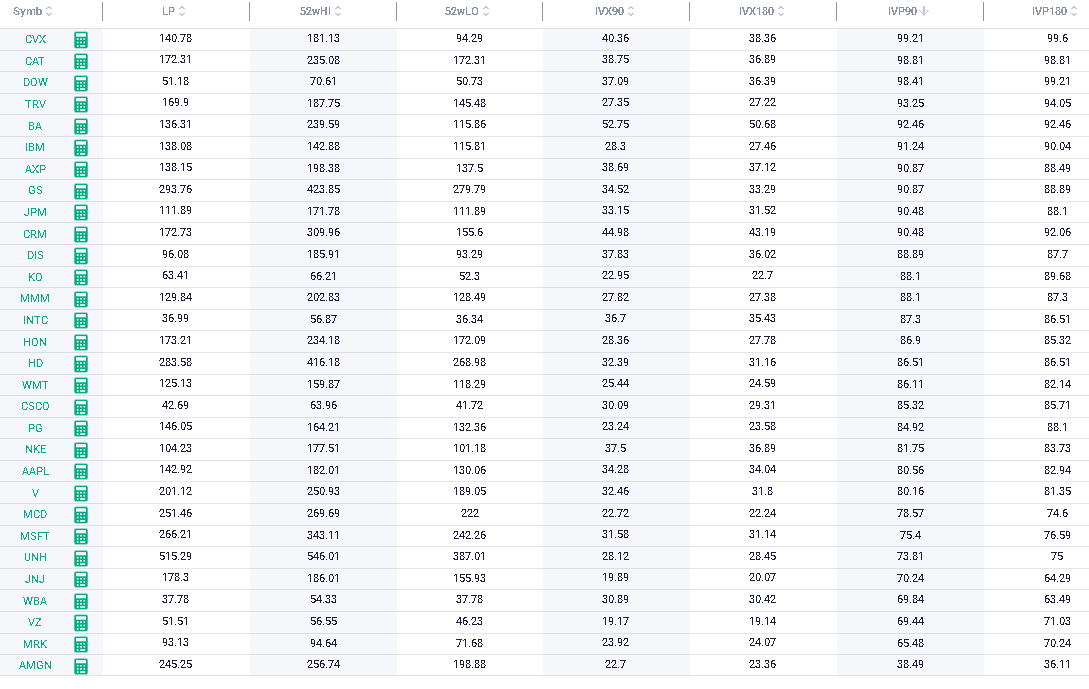Open the calculator icon for BA
Image resolution: width=1089 pixels, height=689 pixels.
pos(81,126)
